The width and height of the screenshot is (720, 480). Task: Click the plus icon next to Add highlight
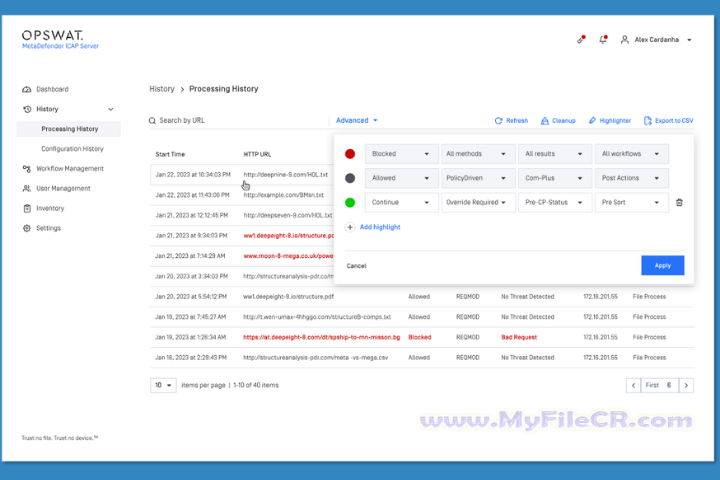pos(350,227)
